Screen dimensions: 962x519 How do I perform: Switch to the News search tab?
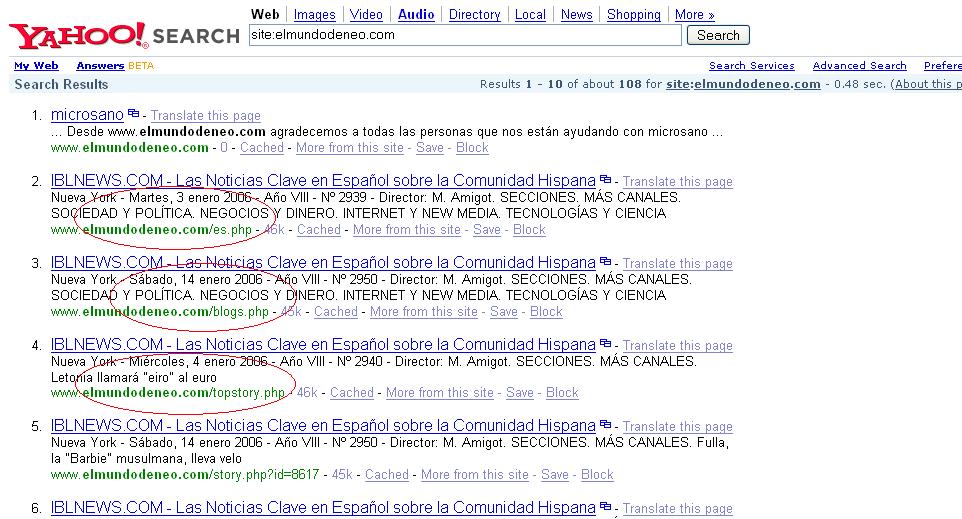tap(576, 14)
